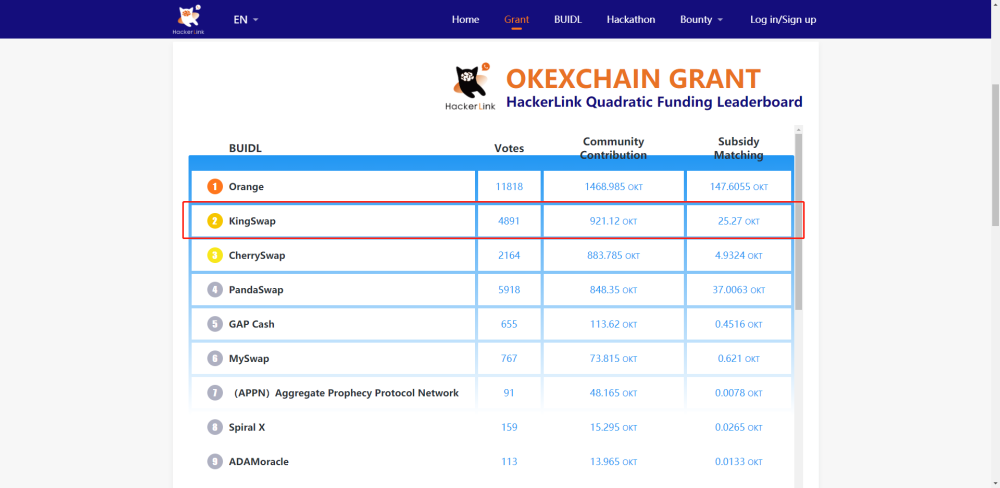Click the 4.9324 OKT subsidy value
The width and height of the screenshot is (1000, 488).
[739, 255]
